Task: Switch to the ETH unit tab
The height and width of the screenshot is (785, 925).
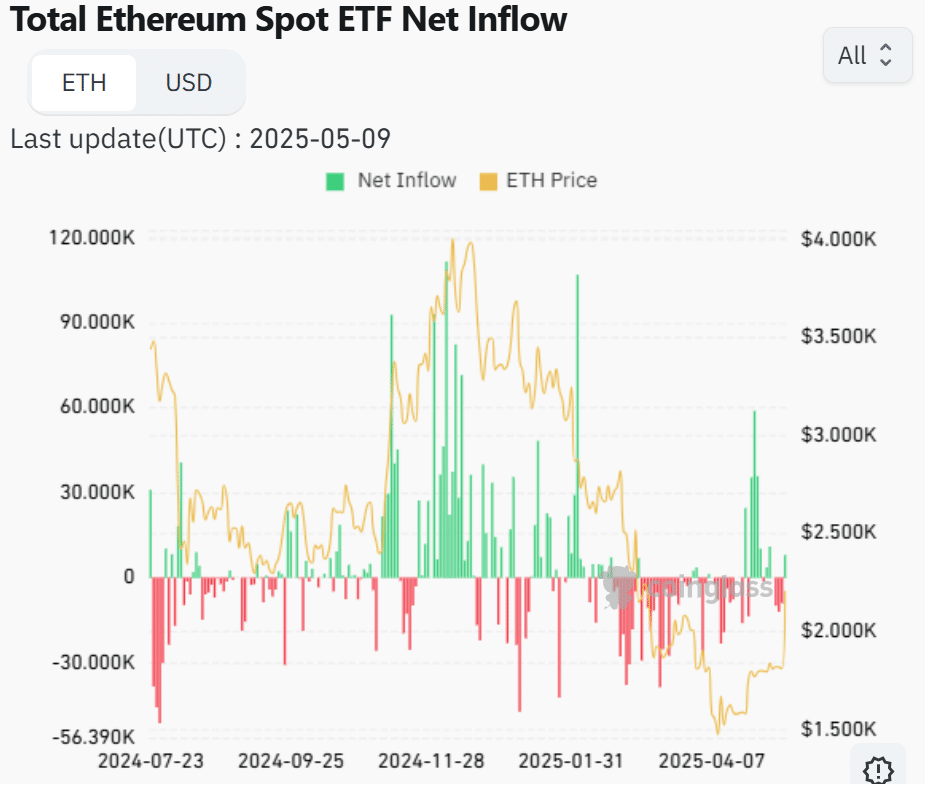Action: 84,82
